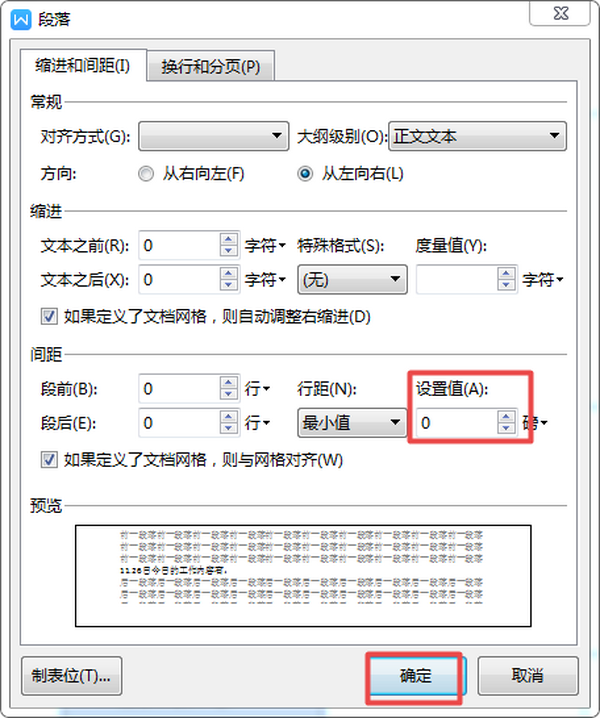Viewport: 600px width, 718px height.
Task: Open the 字符 unit dropdown for 度量值
Action: 543,279
